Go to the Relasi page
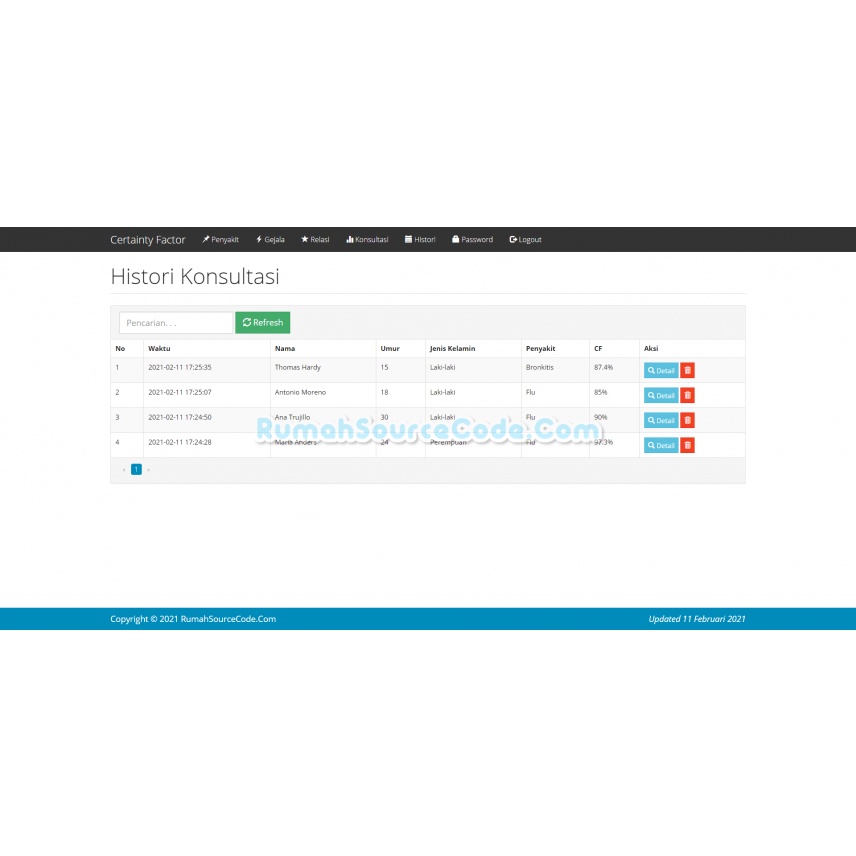 316,240
